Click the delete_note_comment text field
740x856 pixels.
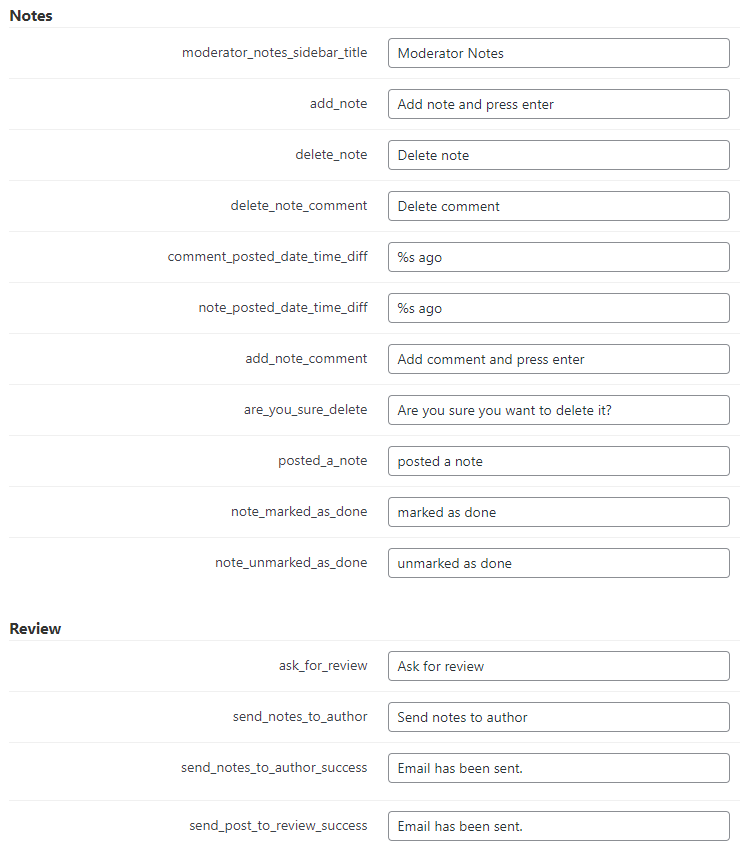559,206
